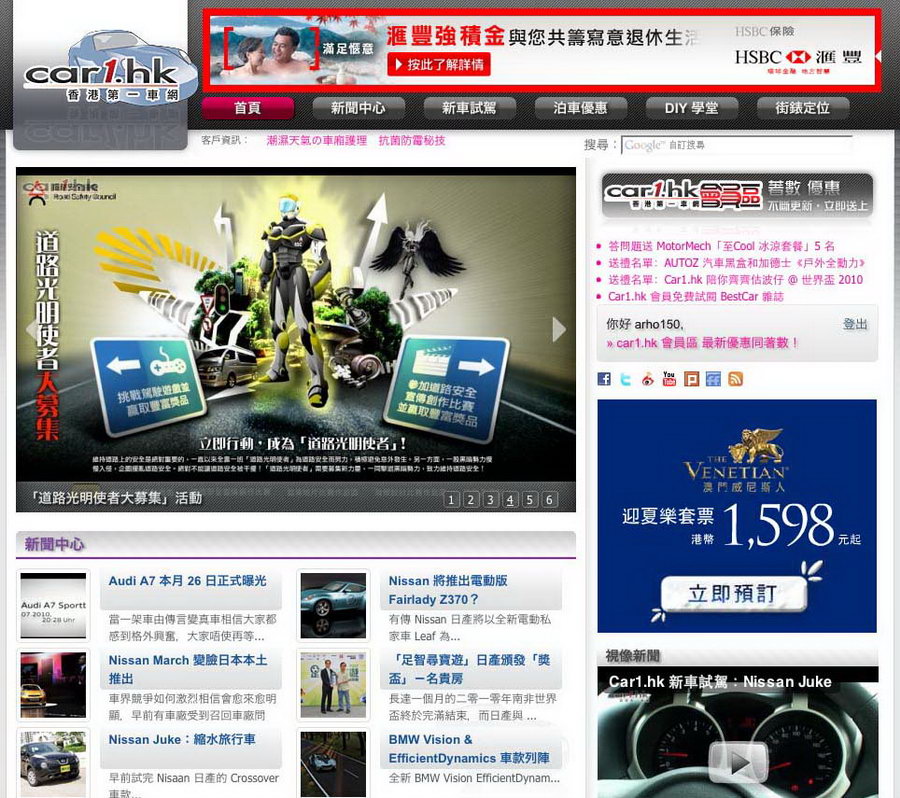Screen dimensions: 900x798
Task: Click the 新聞中心 section heading
Action: click(x=54, y=544)
